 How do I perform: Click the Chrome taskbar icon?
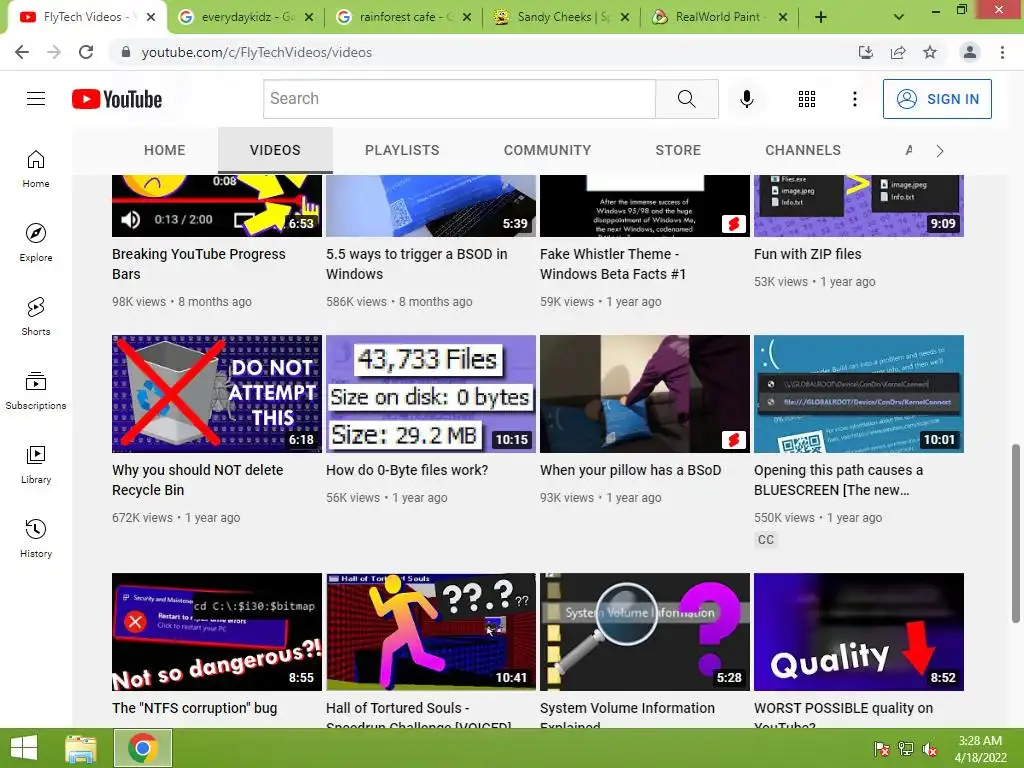coord(142,748)
